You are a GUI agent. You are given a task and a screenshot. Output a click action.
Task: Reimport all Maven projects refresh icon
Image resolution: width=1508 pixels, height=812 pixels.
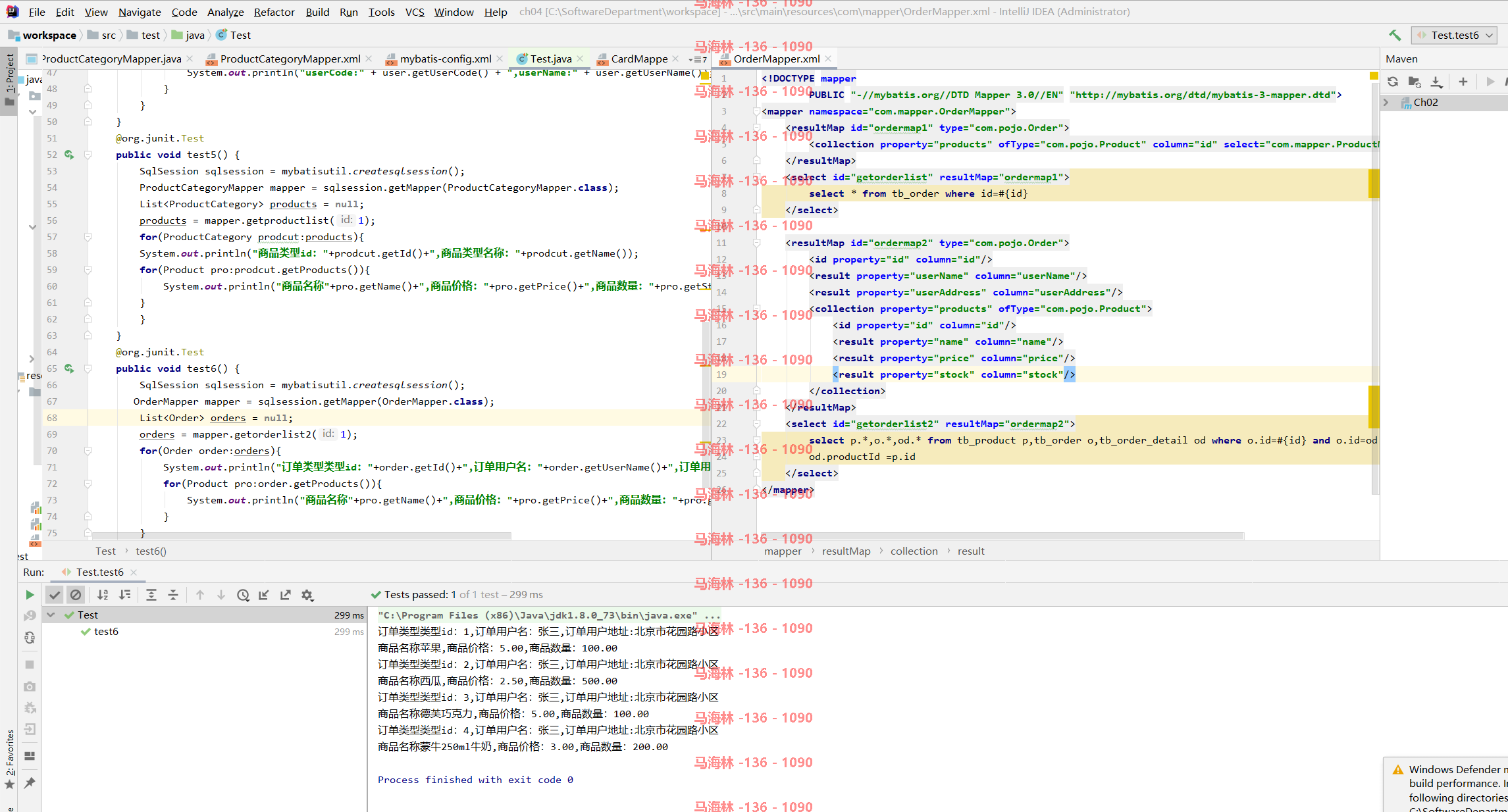pos(1393,82)
